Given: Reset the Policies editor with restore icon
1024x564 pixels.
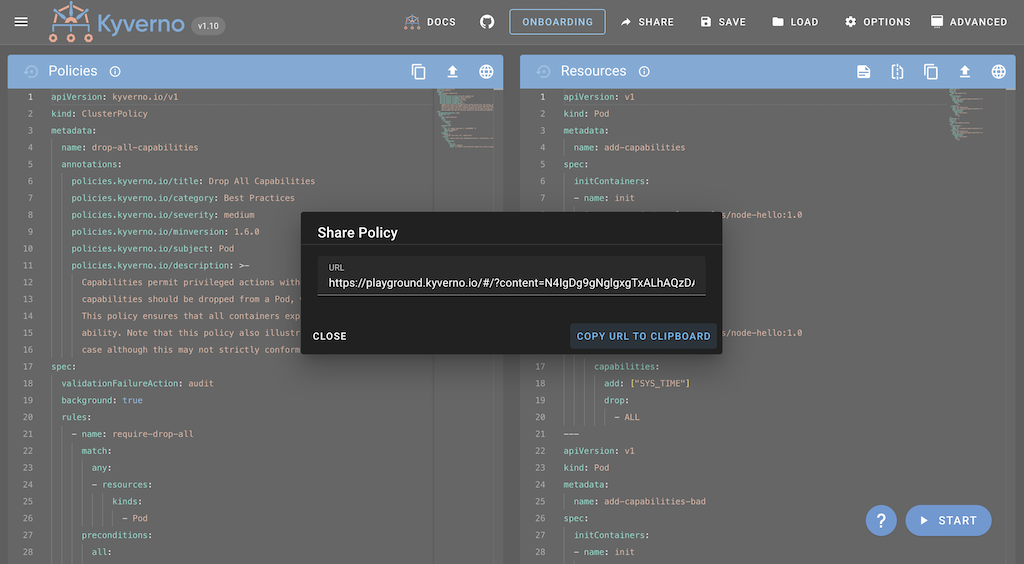Looking at the screenshot, I should (x=31, y=71).
